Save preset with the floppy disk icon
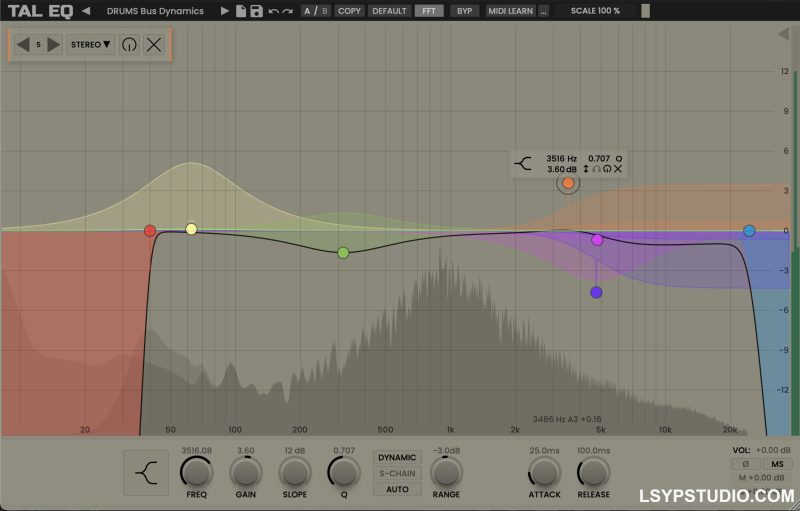This screenshot has height=511, width=800. point(256,11)
